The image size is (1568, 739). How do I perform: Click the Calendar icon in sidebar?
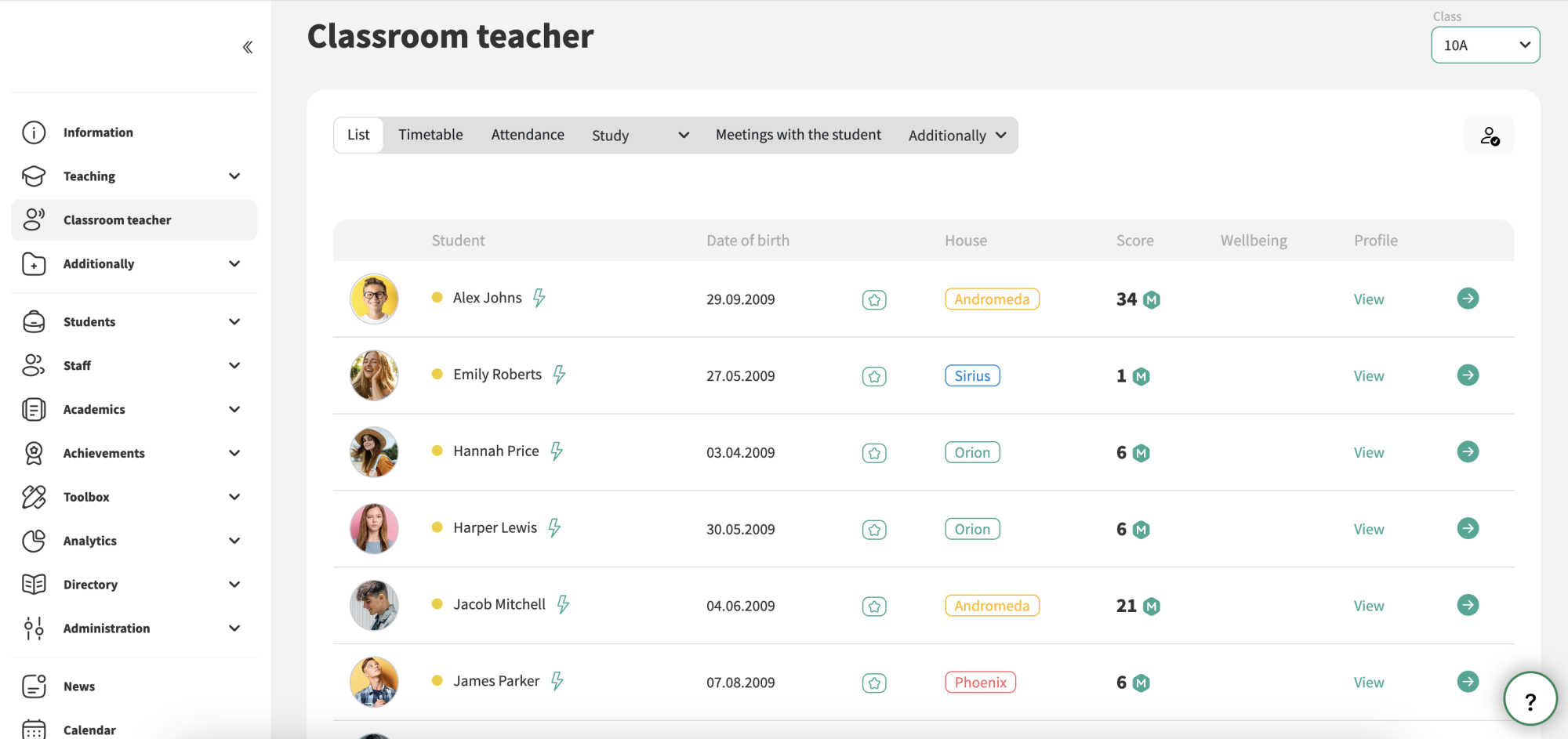point(34,730)
